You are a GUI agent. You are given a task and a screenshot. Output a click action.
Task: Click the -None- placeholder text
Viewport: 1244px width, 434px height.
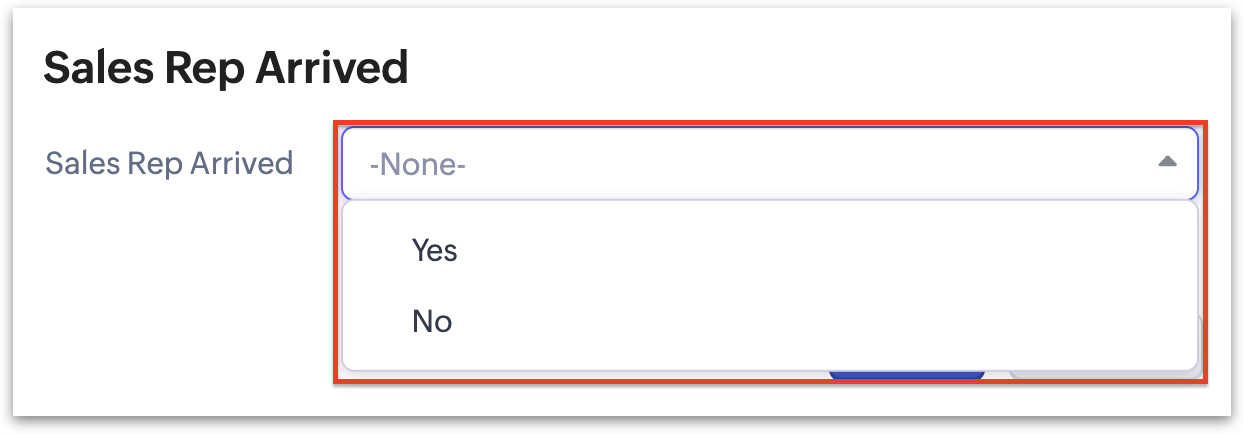click(417, 163)
